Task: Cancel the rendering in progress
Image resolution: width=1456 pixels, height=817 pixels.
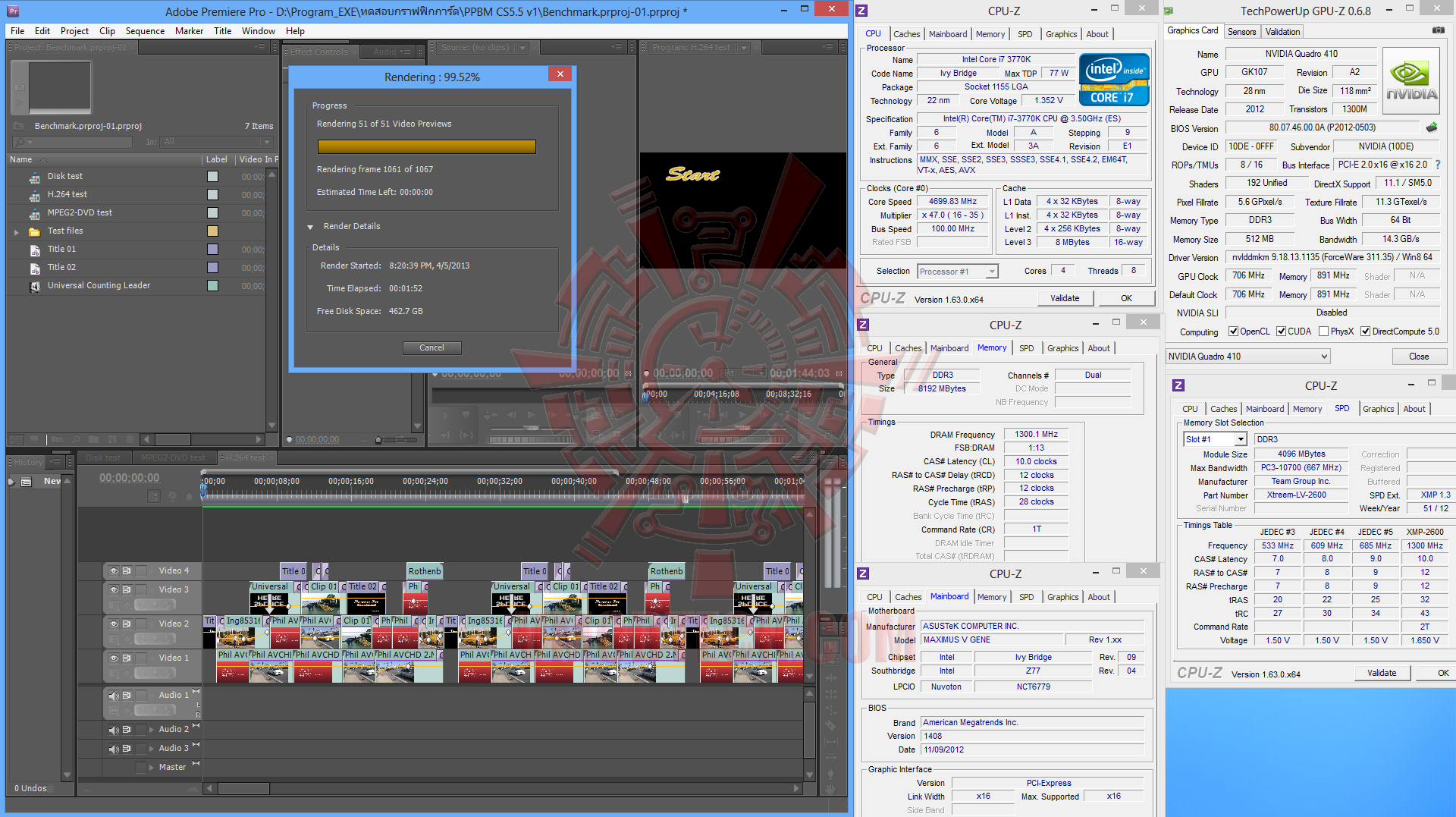Action: pyautogui.click(x=432, y=347)
